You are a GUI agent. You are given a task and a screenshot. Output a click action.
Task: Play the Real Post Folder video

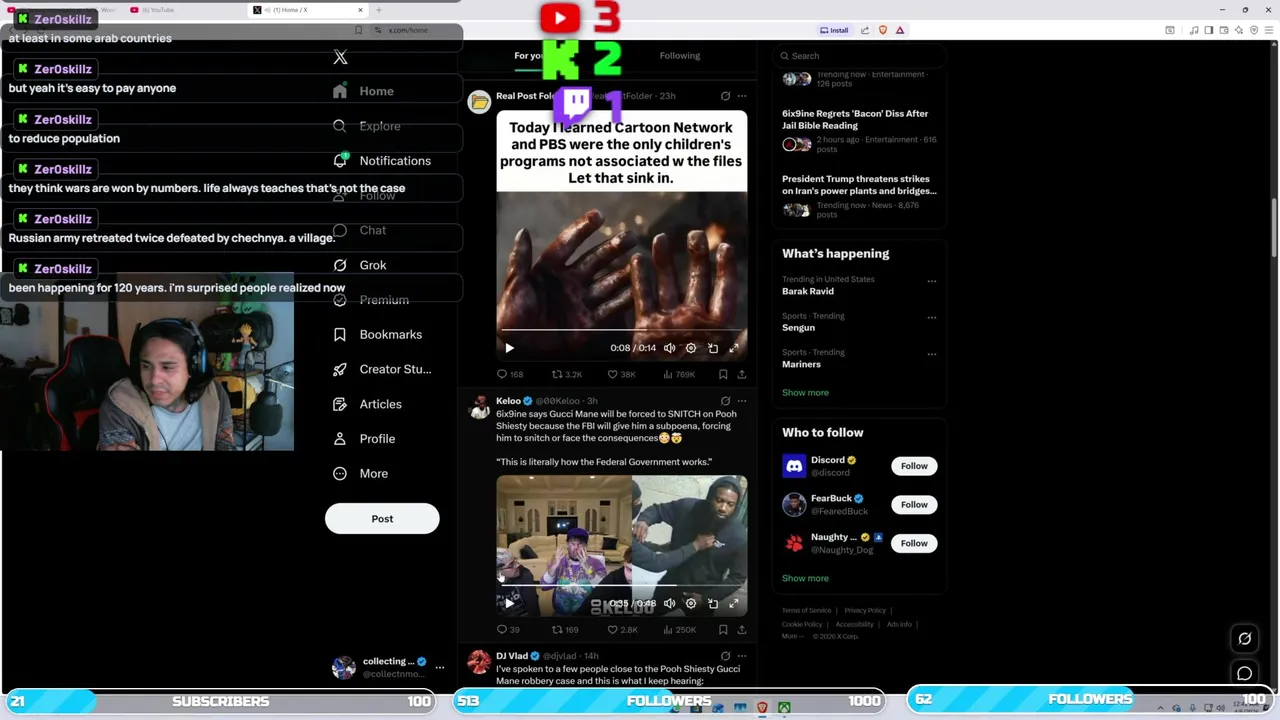[509, 348]
